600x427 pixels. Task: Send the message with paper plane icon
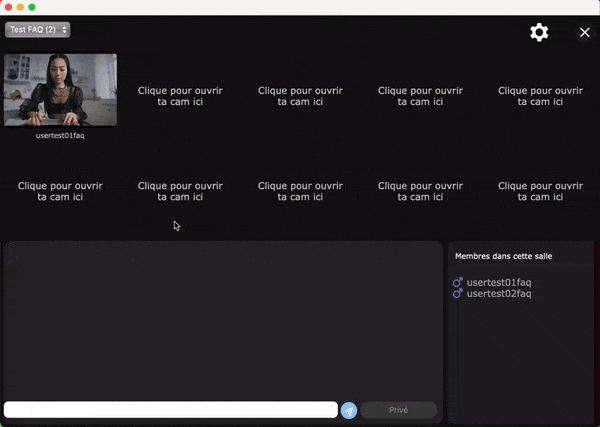click(x=349, y=411)
